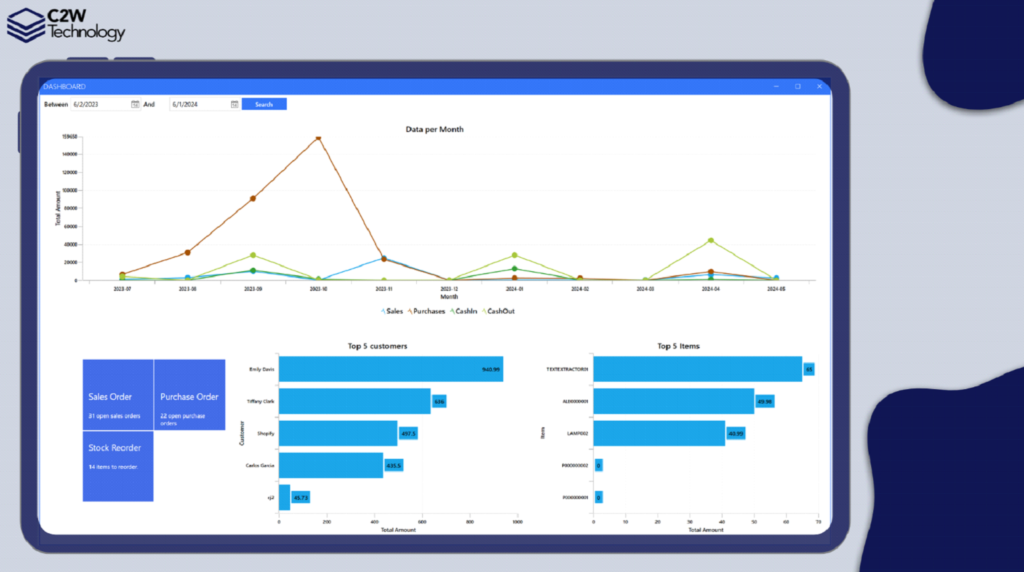Image resolution: width=1024 pixels, height=572 pixels.
Task: Open the Purchase Order tile
Action: coord(190,395)
